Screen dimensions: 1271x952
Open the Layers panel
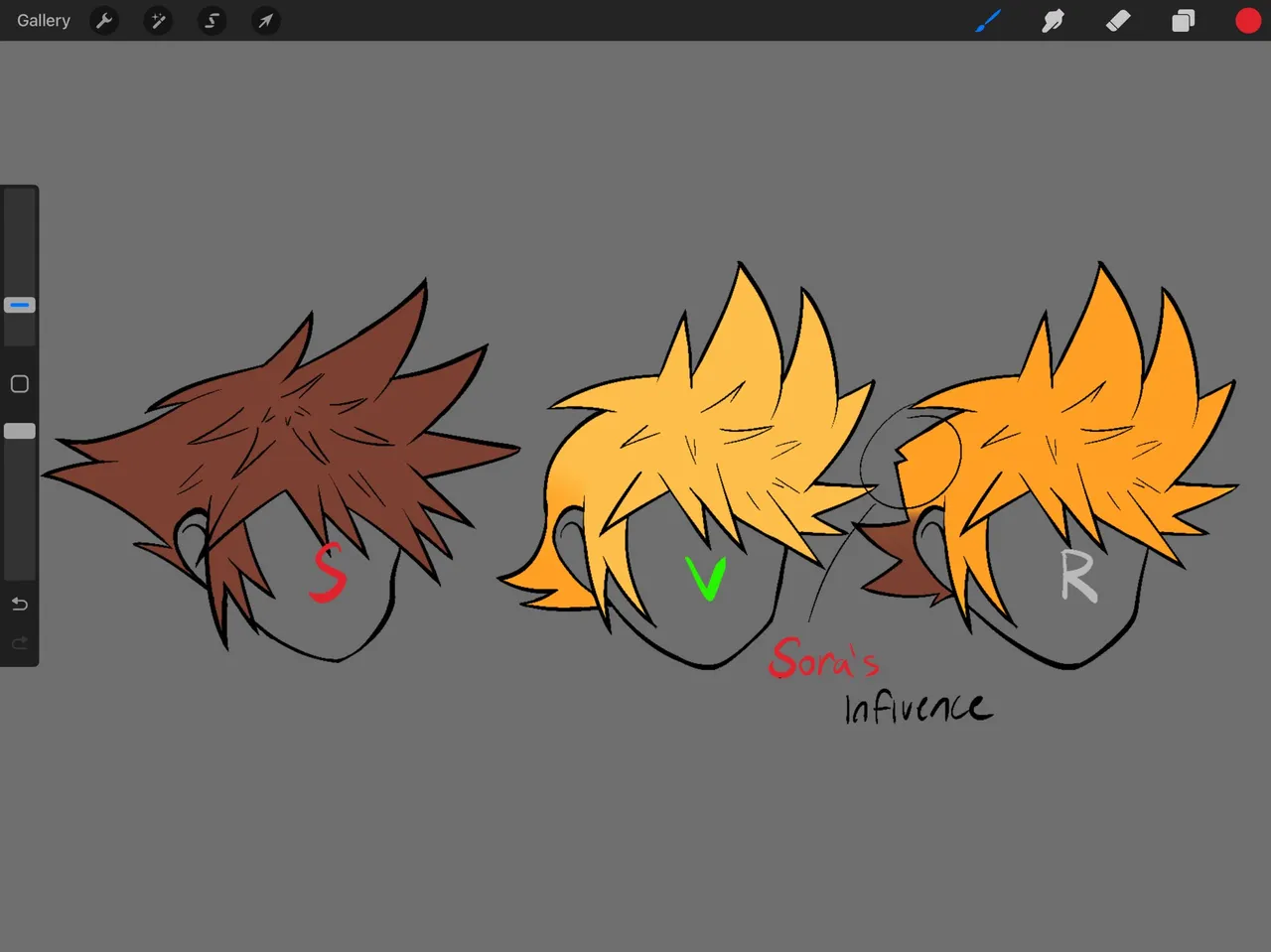click(1183, 20)
